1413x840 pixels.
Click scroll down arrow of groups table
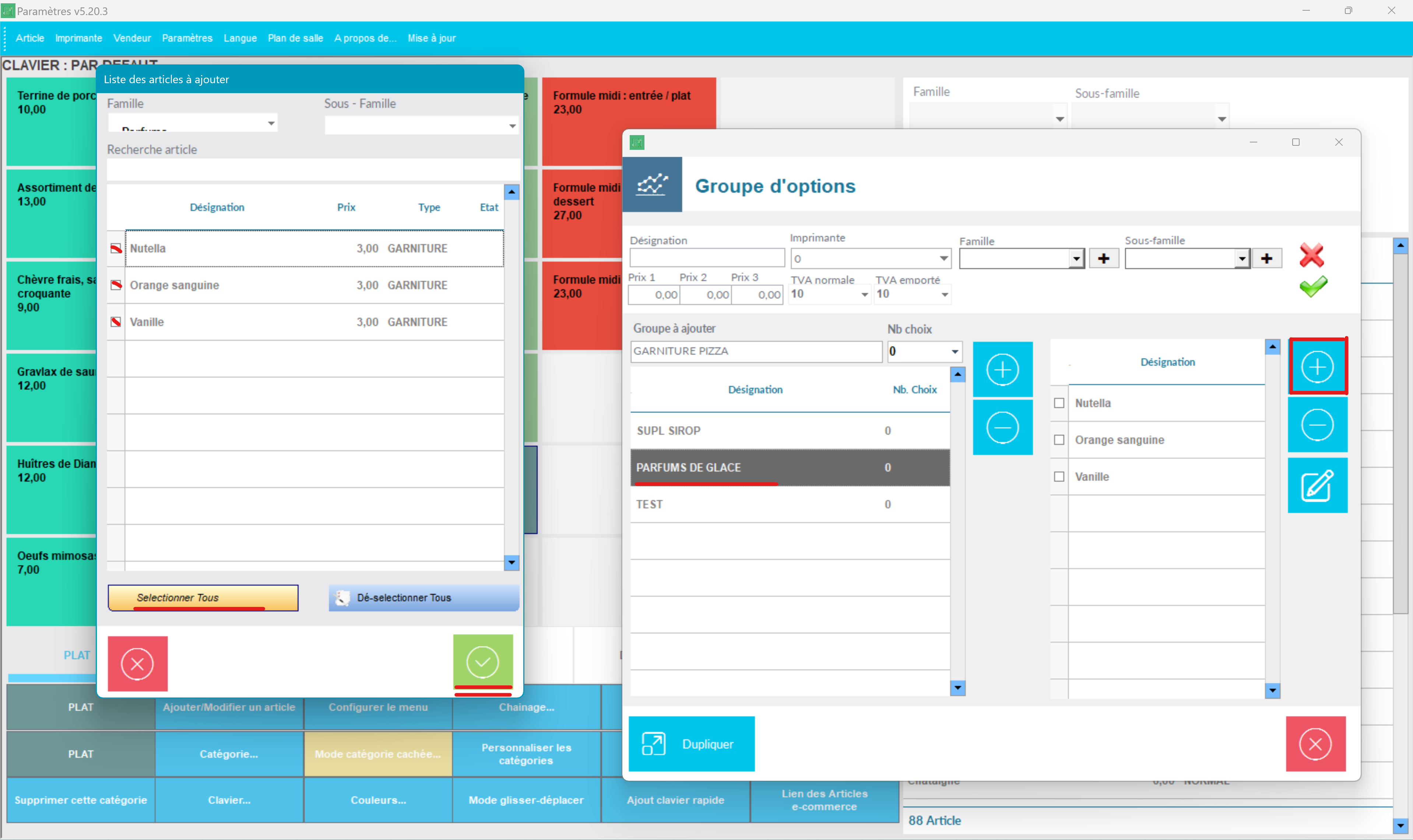958,688
